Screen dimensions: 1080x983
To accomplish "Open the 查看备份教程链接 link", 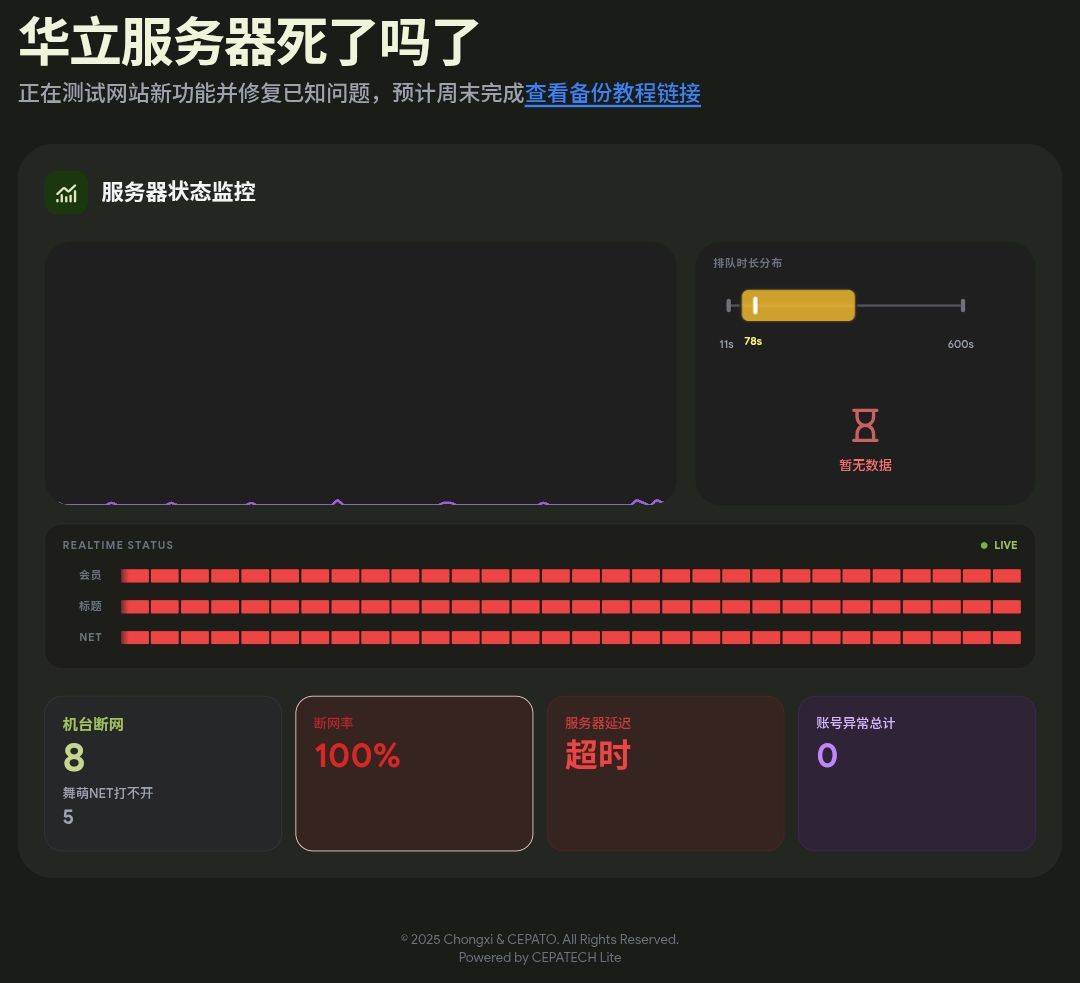I will click(x=612, y=94).
